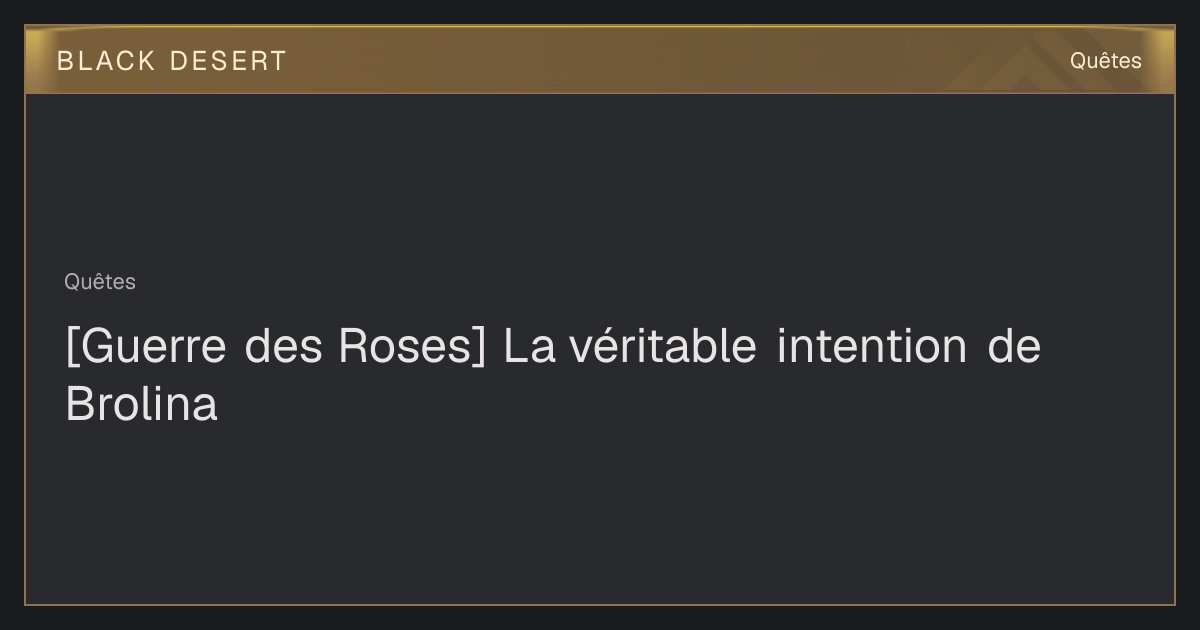Click the word de ending the first title line

click(1014, 347)
